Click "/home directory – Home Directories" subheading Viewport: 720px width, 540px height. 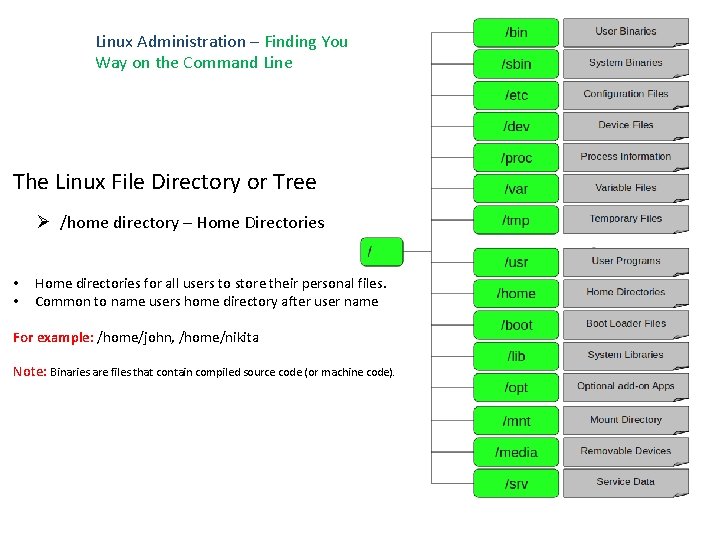tap(192, 223)
